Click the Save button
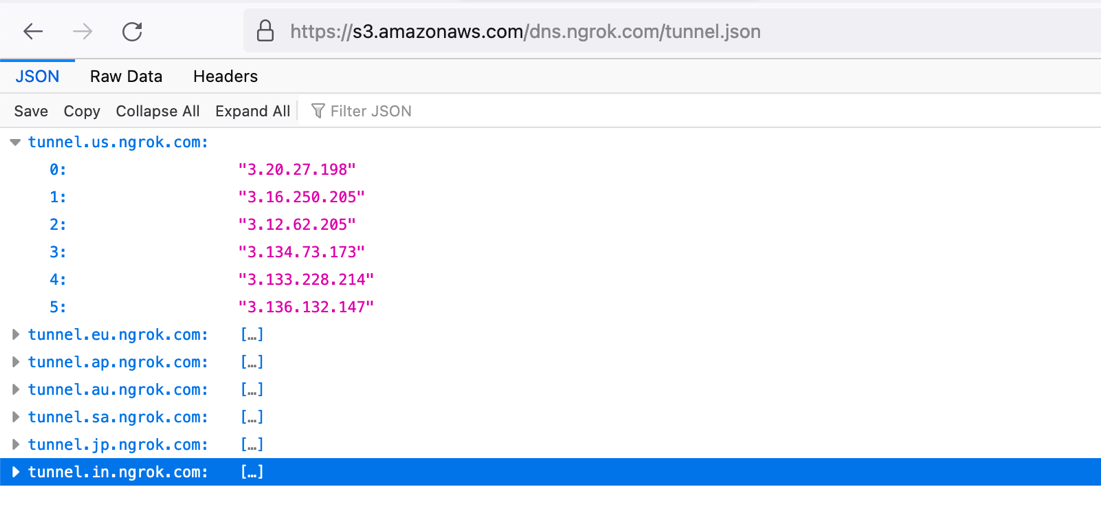Viewport: 1101px width, 505px height. point(31,111)
